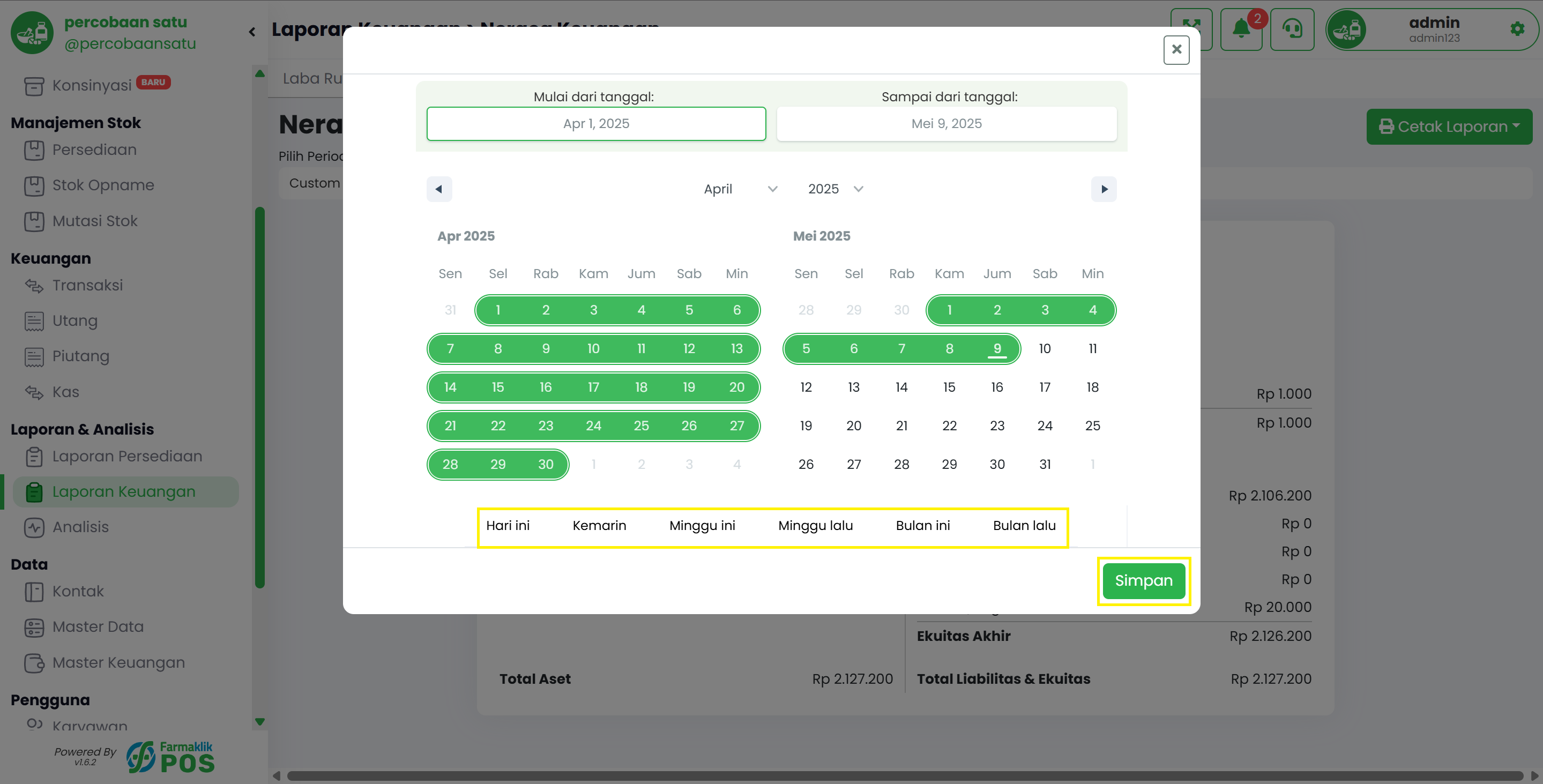Select May 10 in the calendar
Viewport: 1543px width, 784px height.
tap(1045, 349)
